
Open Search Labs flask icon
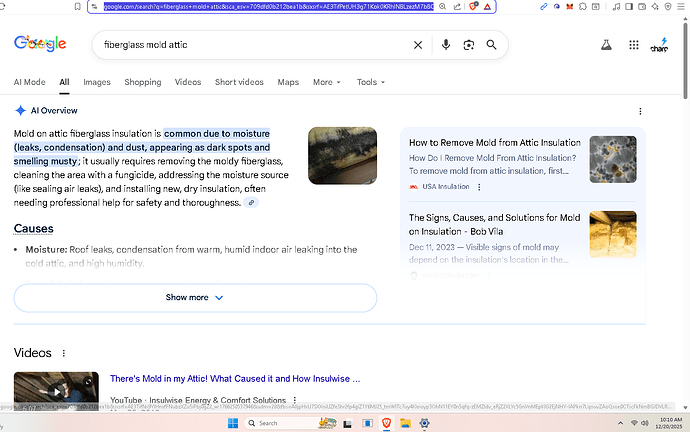click(605, 45)
